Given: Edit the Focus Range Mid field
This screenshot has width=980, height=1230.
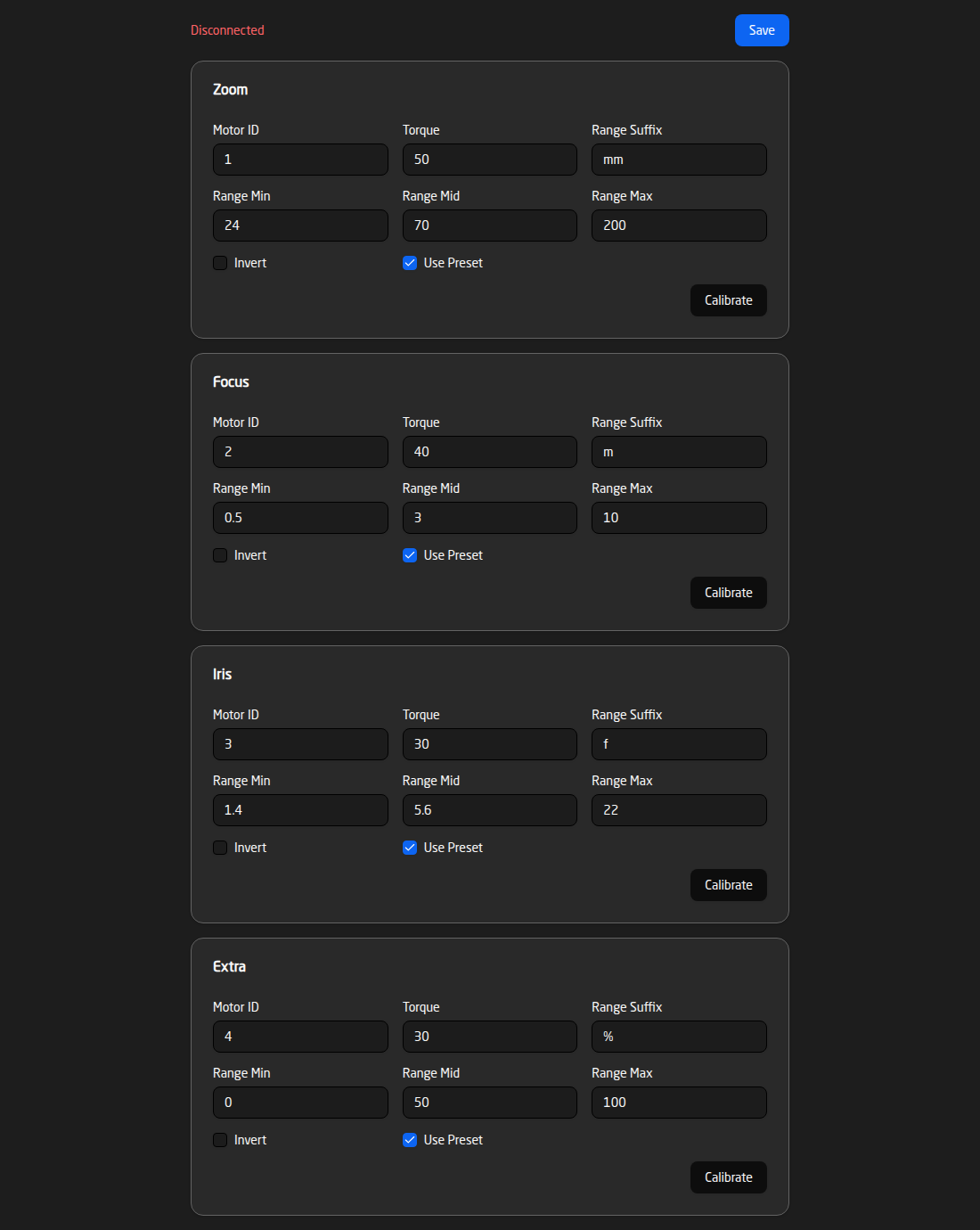Looking at the screenshot, I should pyautogui.click(x=490, y=518).
